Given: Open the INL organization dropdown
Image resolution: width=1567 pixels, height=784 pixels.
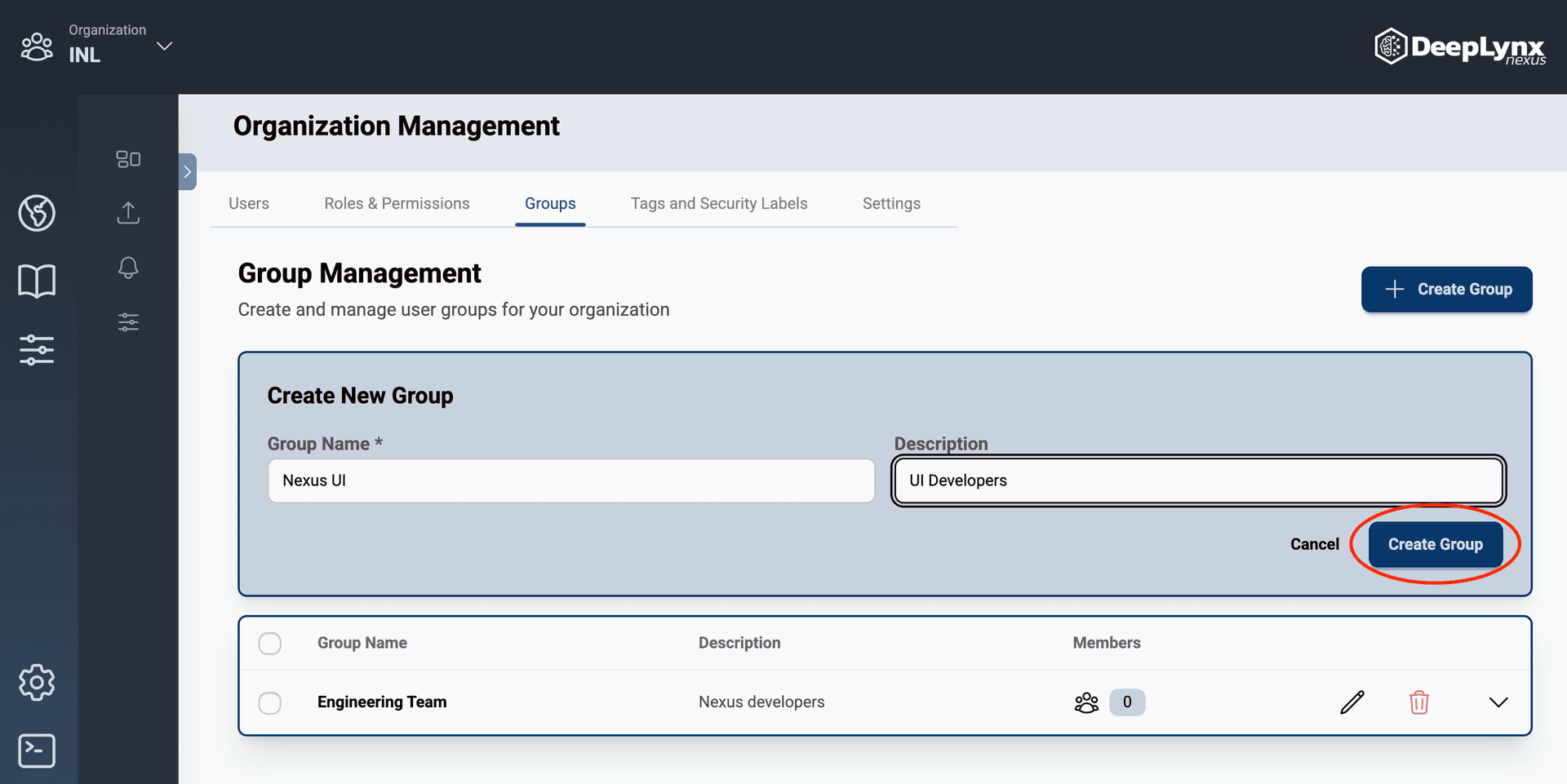Looking at the screenshot, I should point(164,47).
